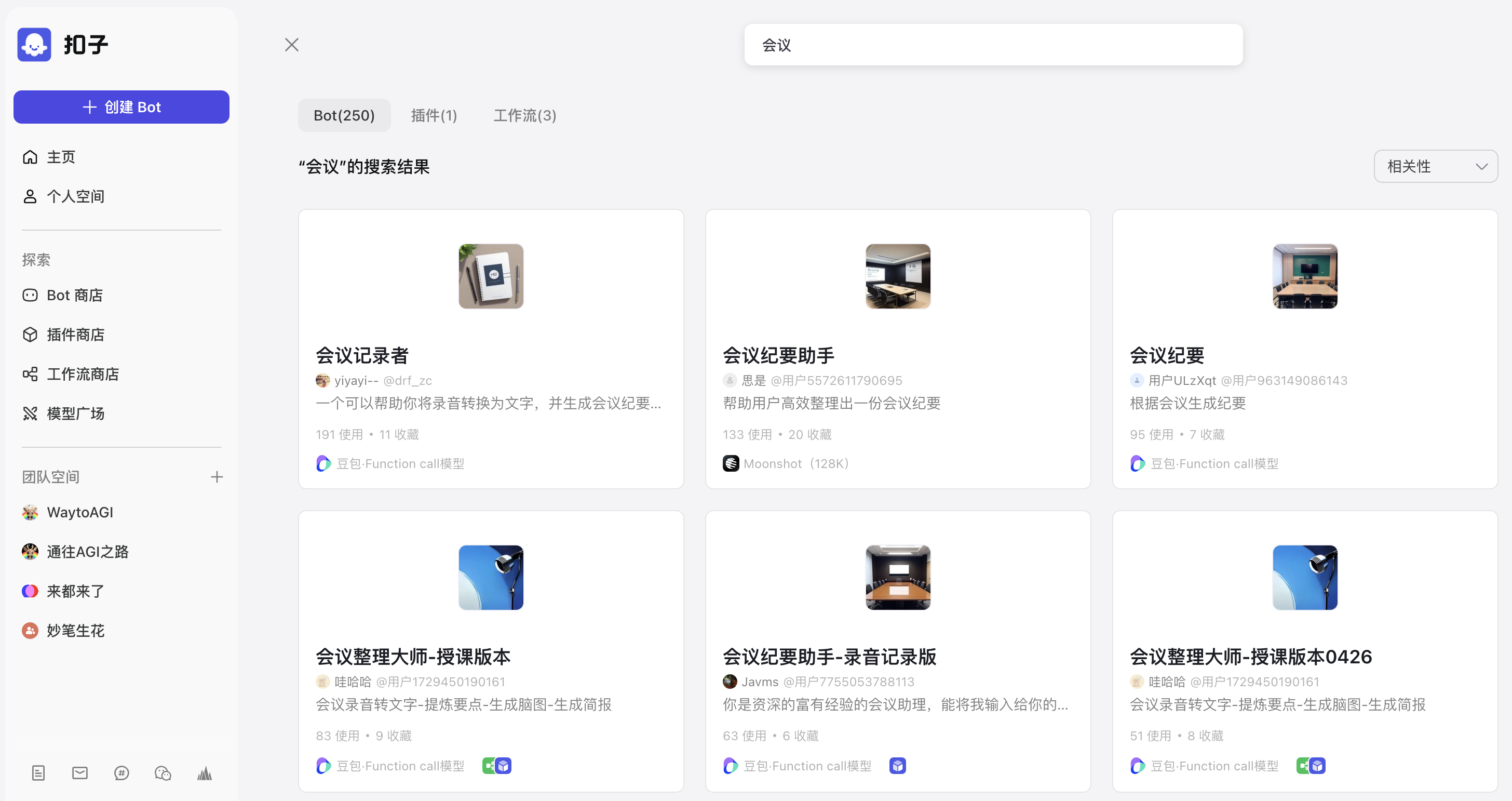Close search with the X icon

(x=292, y=45)
